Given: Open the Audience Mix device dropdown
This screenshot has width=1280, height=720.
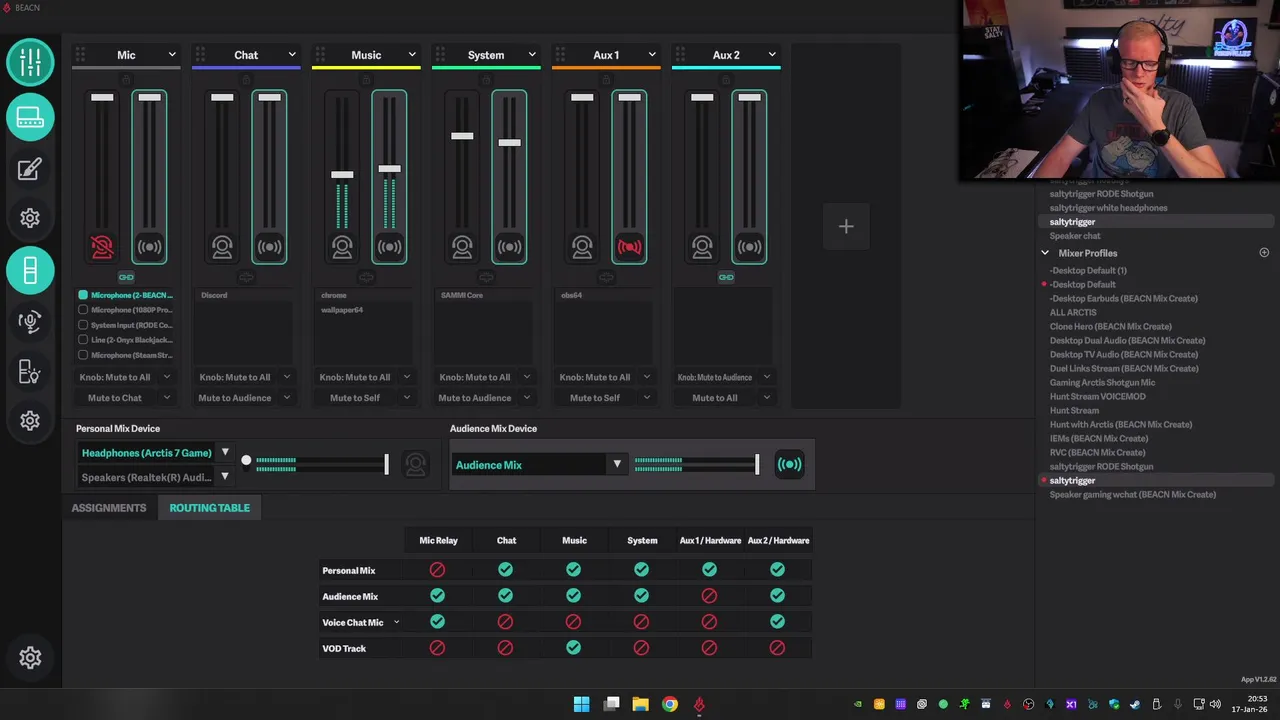Looking at the screenshot, I should coord(617,465).
